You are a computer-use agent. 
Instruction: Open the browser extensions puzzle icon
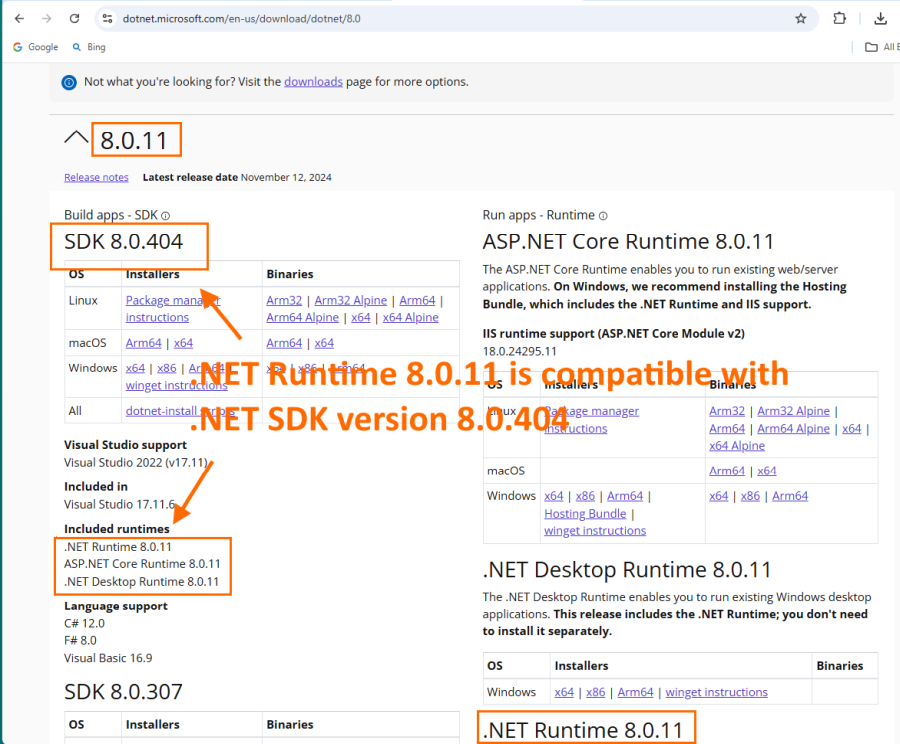click(840, 18)
